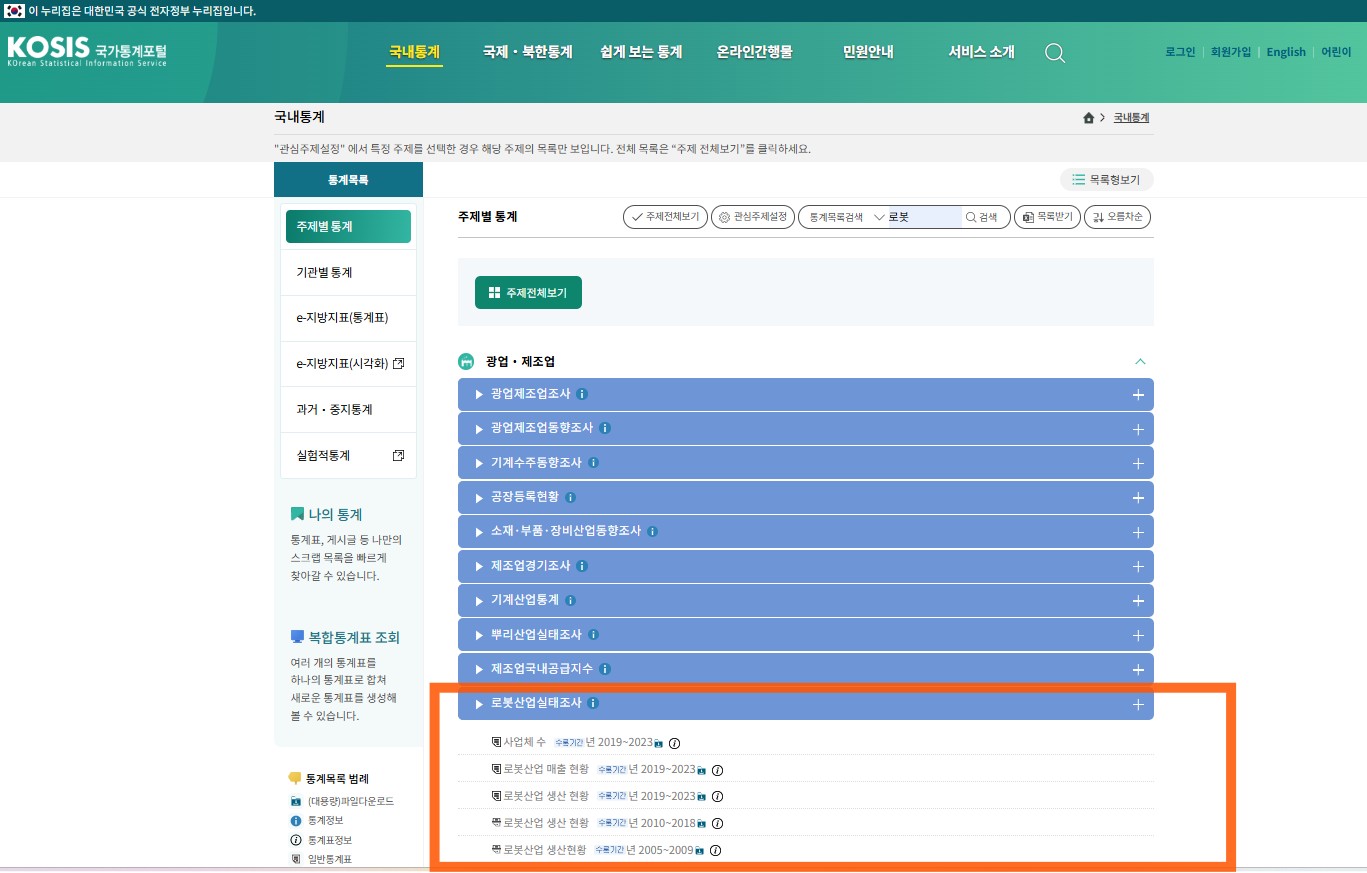Switch to 목록형보기 list view

(1106, 180)
